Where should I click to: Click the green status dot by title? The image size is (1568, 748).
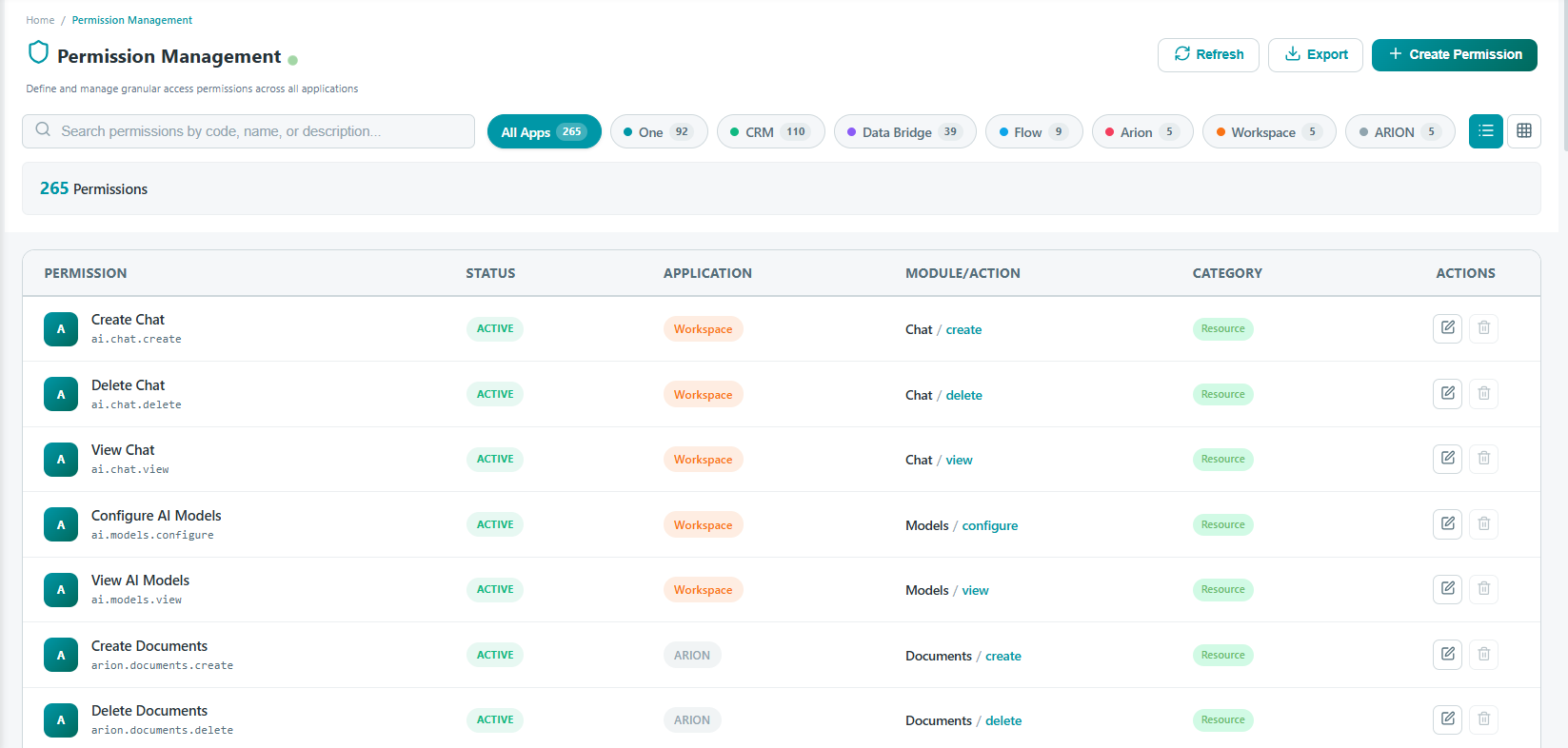pos(293,60)
